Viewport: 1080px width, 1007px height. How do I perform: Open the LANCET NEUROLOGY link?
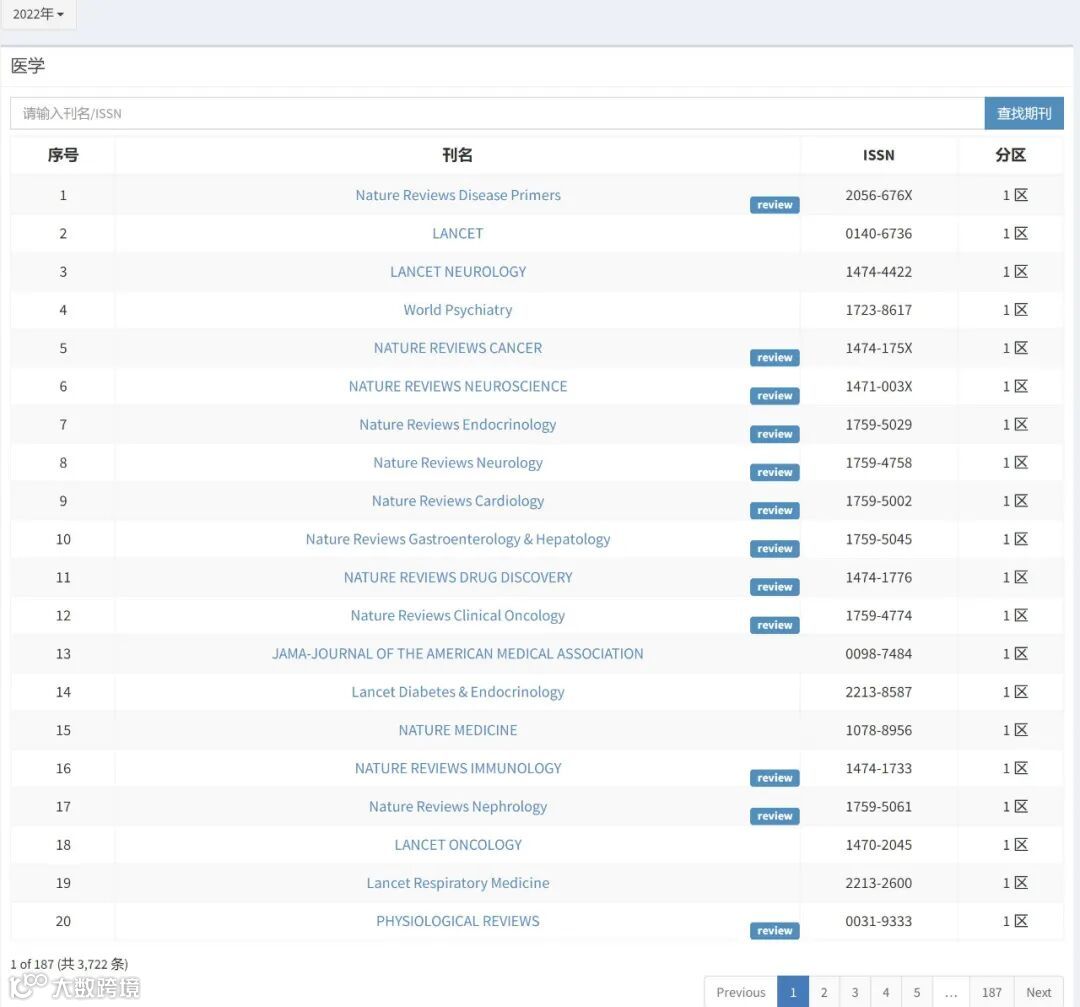[457, 271]
